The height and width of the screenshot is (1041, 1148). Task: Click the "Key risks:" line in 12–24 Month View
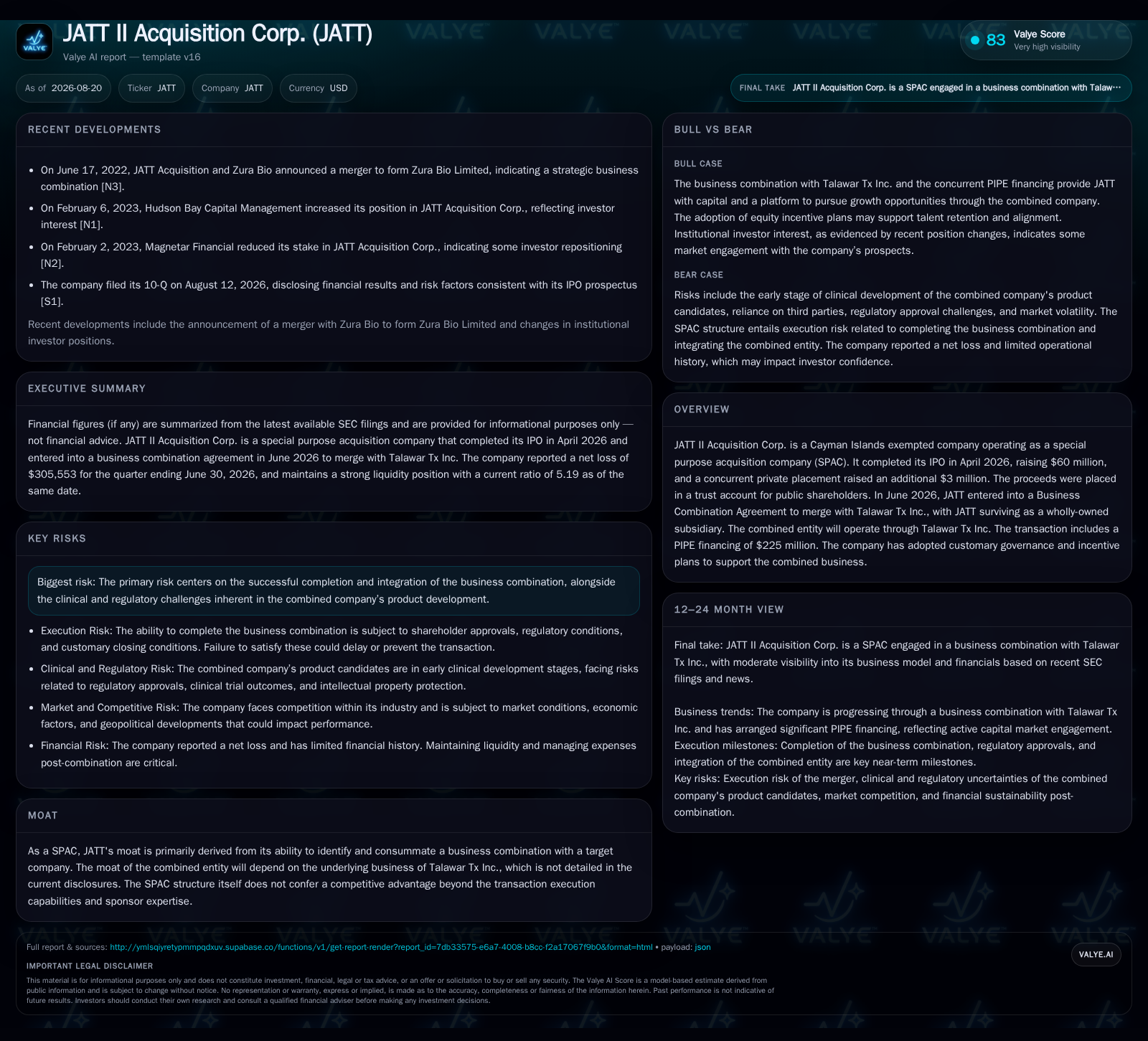pos(890,796)
